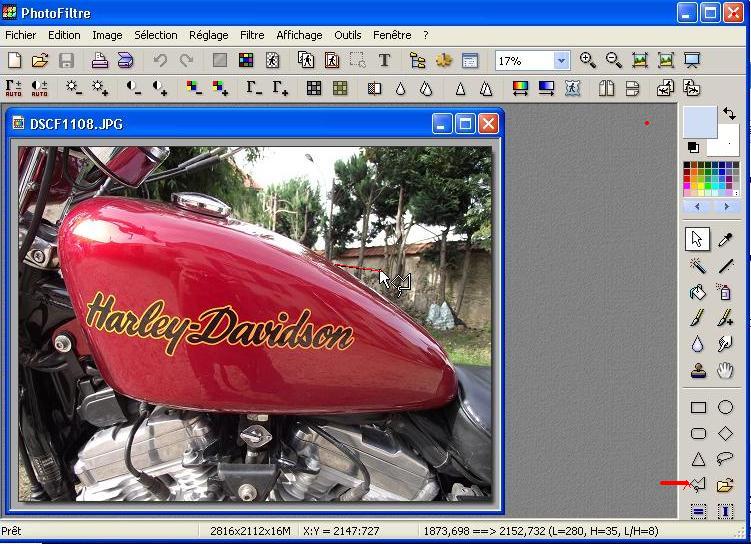
Task: Click the Scanner (Twain) icon
Action: [x=125, y=60]
